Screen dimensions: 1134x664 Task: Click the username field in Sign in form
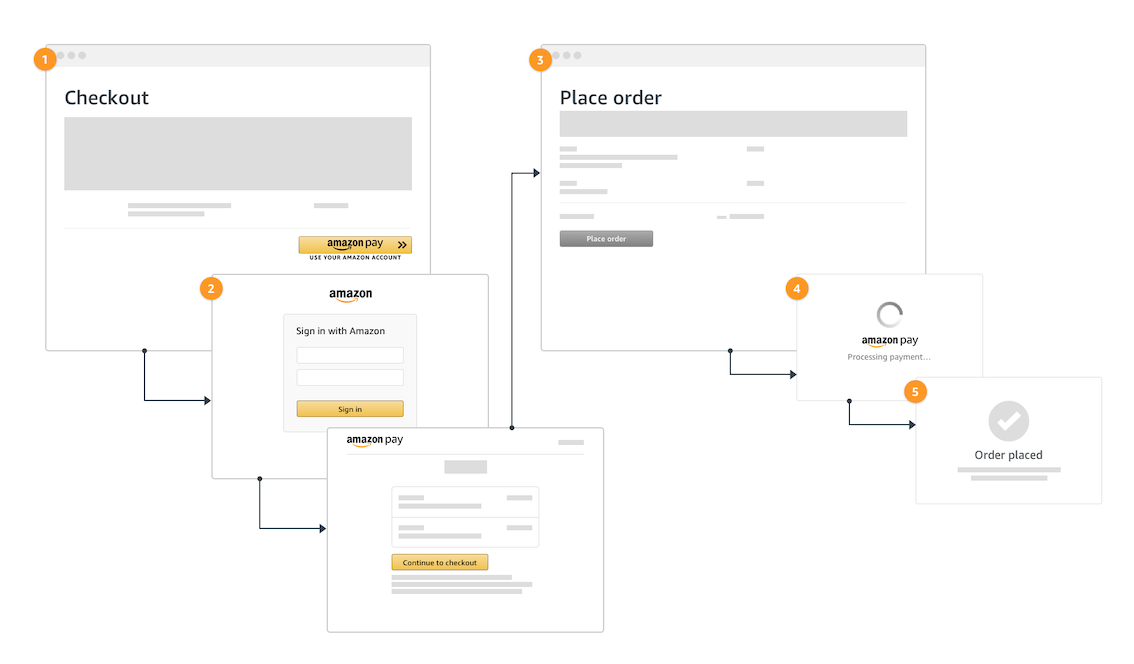[349, 355]
